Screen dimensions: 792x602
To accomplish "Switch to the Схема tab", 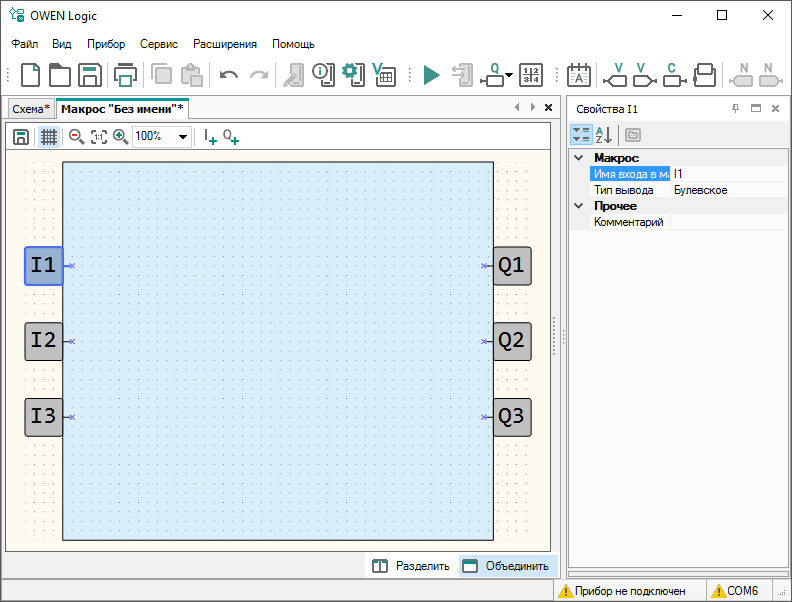I will click(x=30, y=108).
